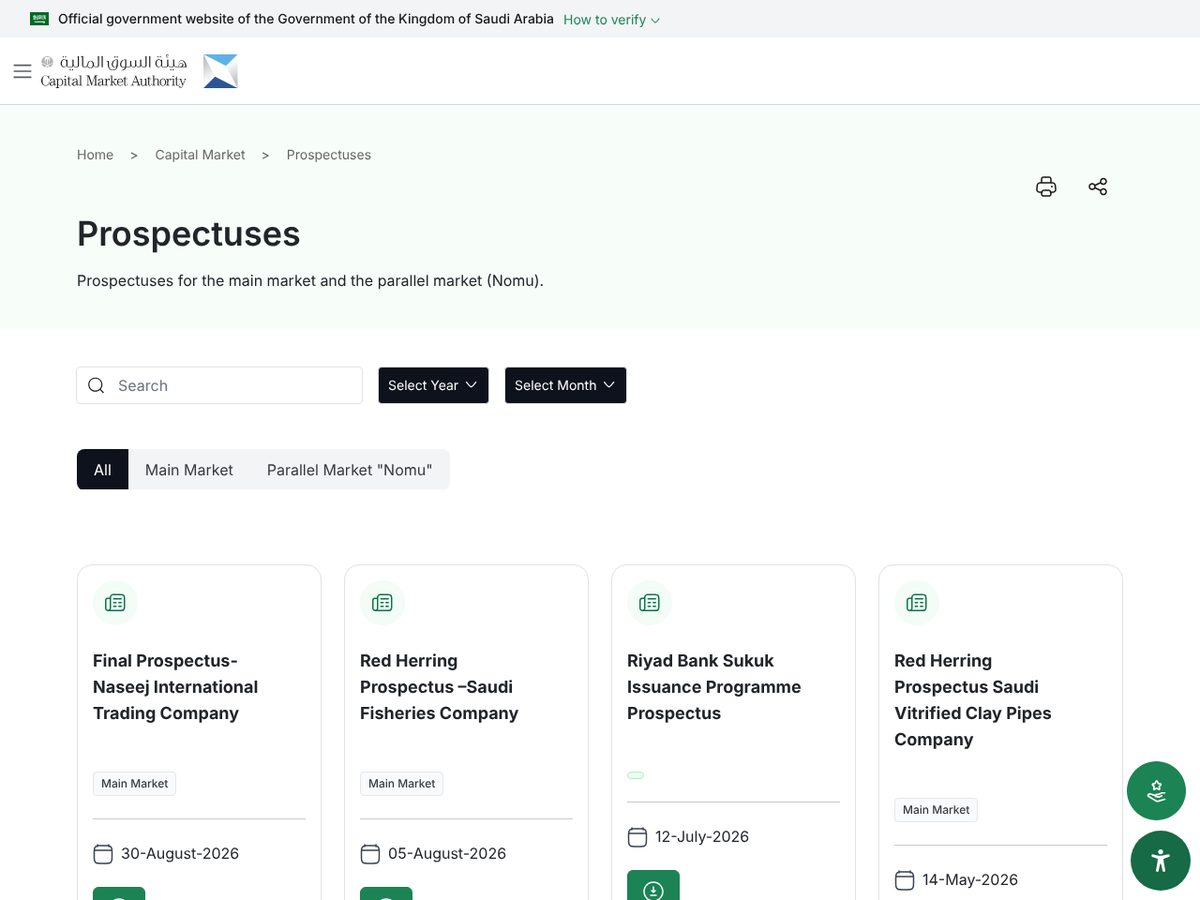
Task: Open the Select Month dropdown
Action: (x=565, y=385)
